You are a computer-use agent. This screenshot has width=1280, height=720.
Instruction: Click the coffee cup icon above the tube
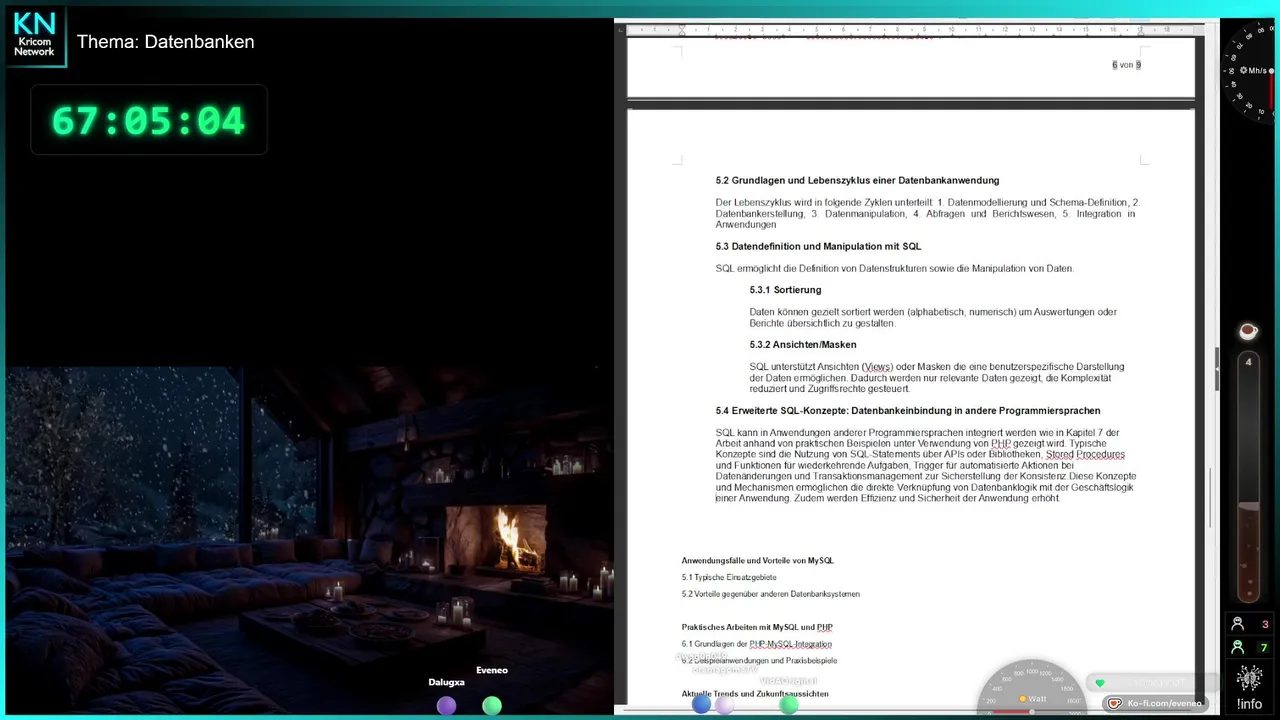(x=1247, y=331)
